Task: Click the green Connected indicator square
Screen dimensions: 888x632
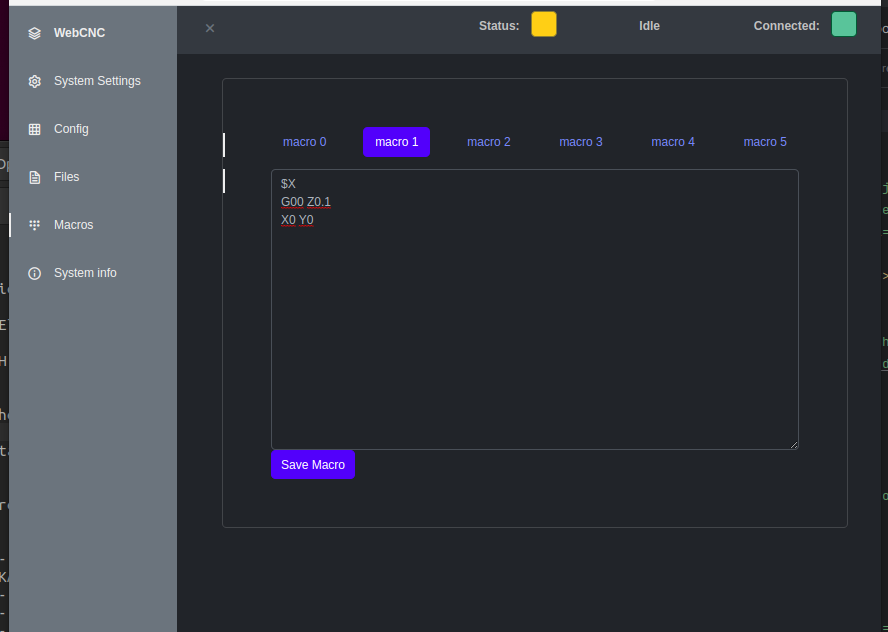Action: (844, 25)
